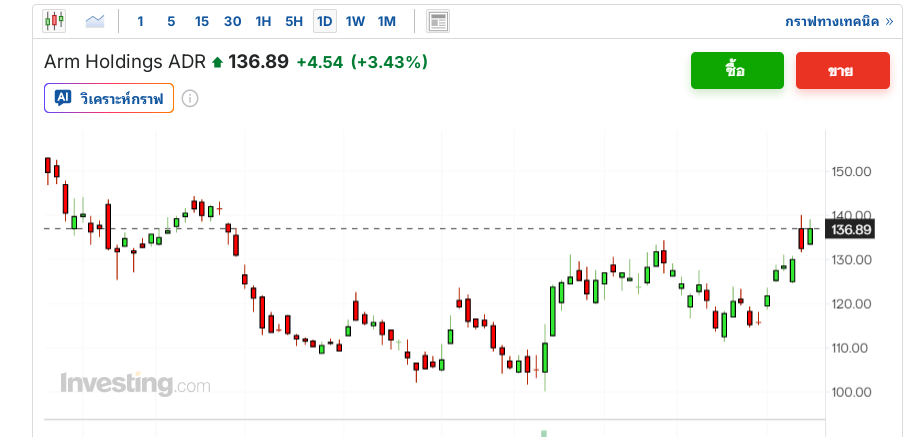The image size is (913, 437).
Task: Click the last green candlestick on the chart
Action: 810,235
